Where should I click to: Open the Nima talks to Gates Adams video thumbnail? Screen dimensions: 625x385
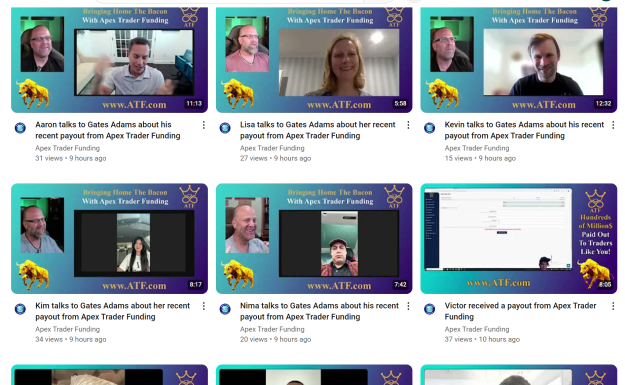click(x=314, y=238)
